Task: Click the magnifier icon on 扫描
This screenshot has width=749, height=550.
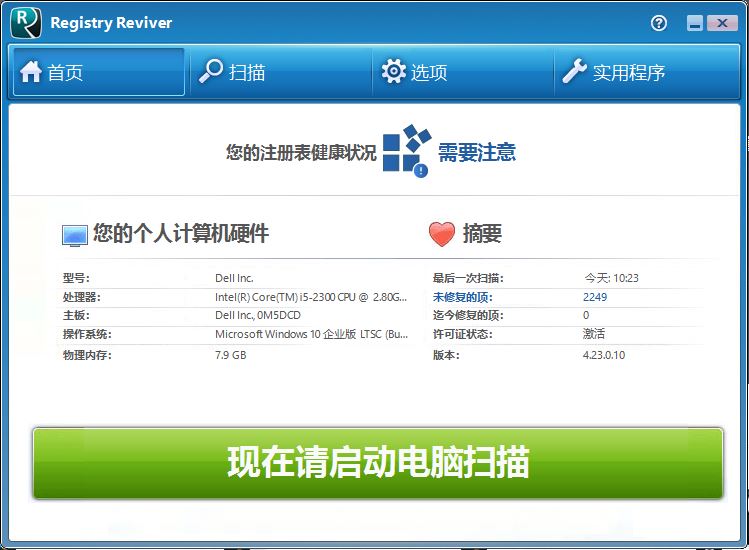Action: (x=211, y=71)
